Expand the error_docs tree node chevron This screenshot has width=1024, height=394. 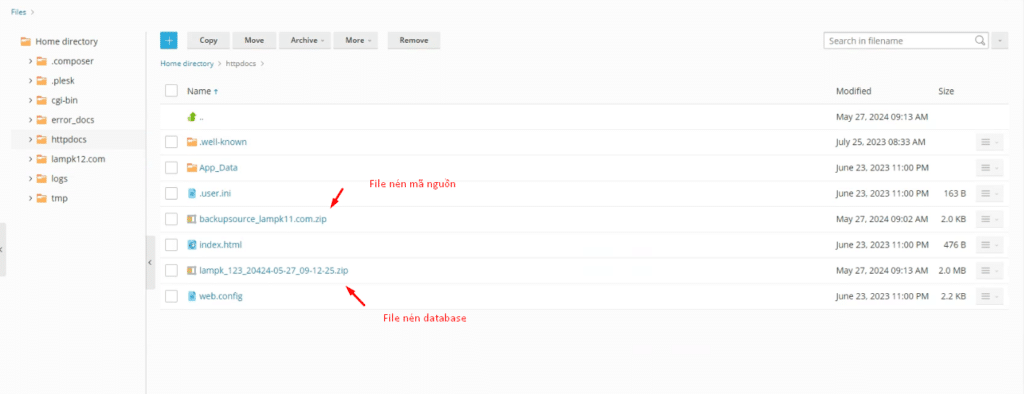(30, 120)
